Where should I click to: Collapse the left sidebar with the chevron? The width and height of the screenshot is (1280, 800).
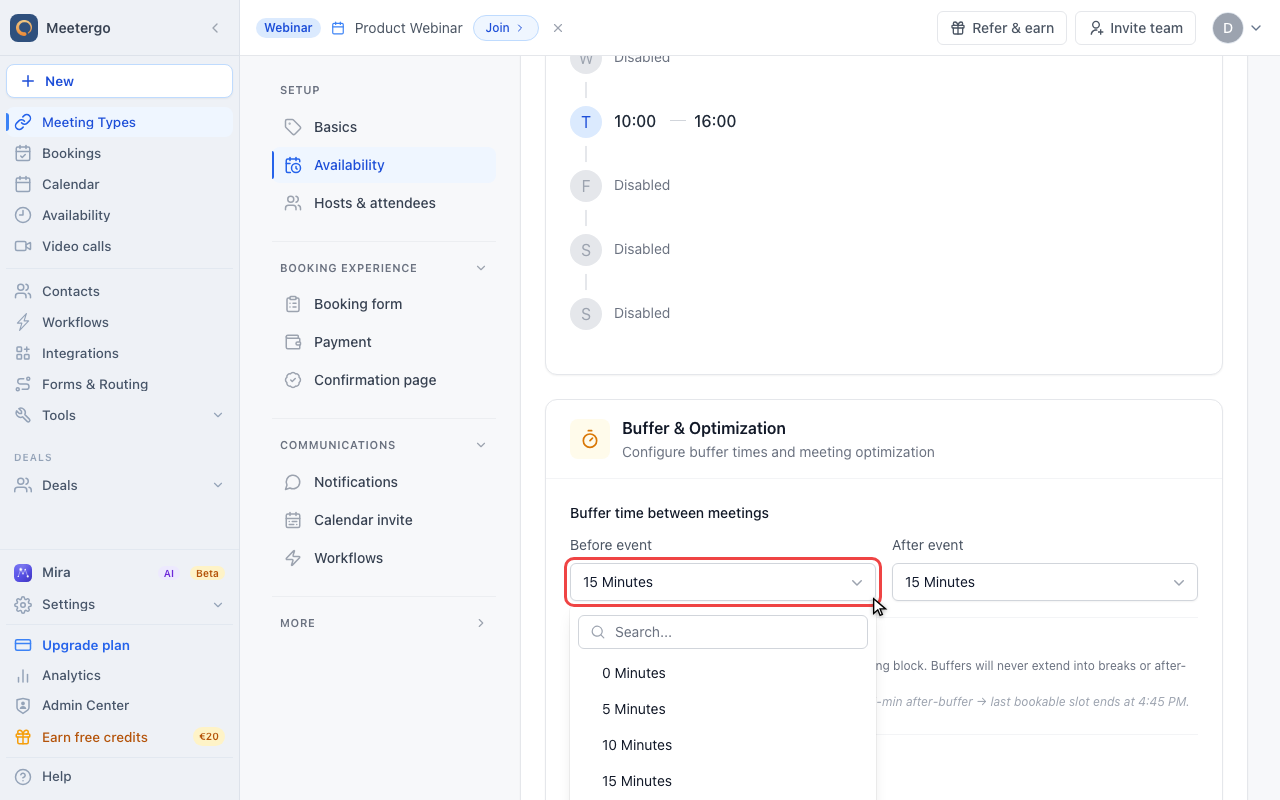215,28
